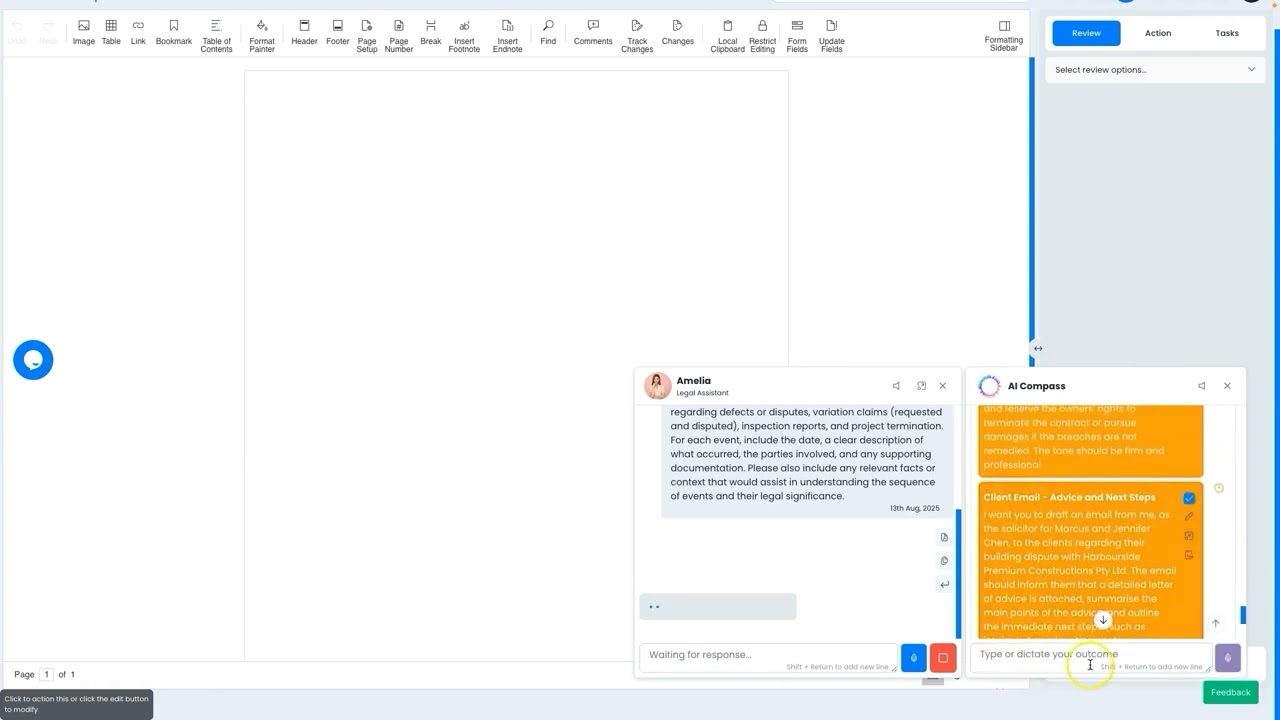Click Insert Endnote
This screenshot has height=720, width=1280.
(508, 36)
